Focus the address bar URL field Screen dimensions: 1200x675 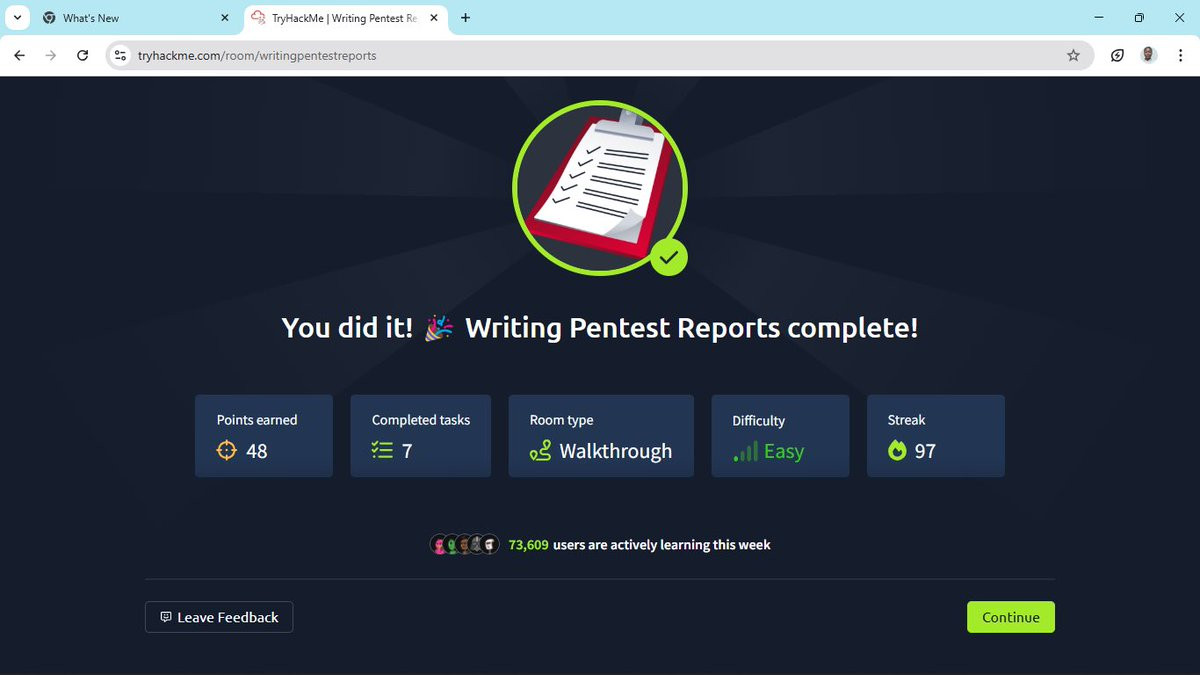click(x=600, y=56)
